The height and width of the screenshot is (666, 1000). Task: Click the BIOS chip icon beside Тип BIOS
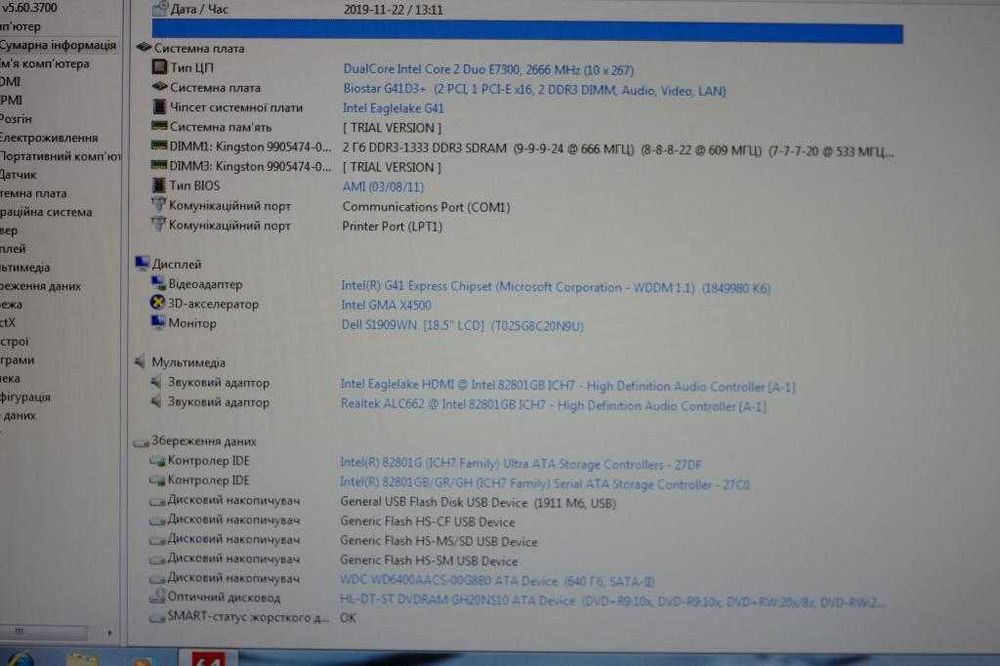(x=159, y=185)
